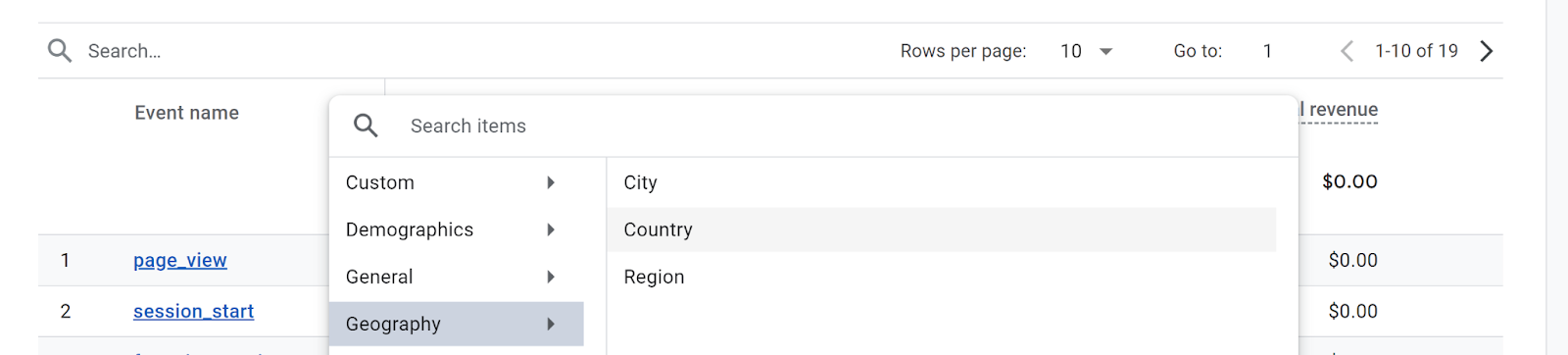Choose the City dimension
The width and height of the screenshot is (1568, 355).
tap(942, 182)
